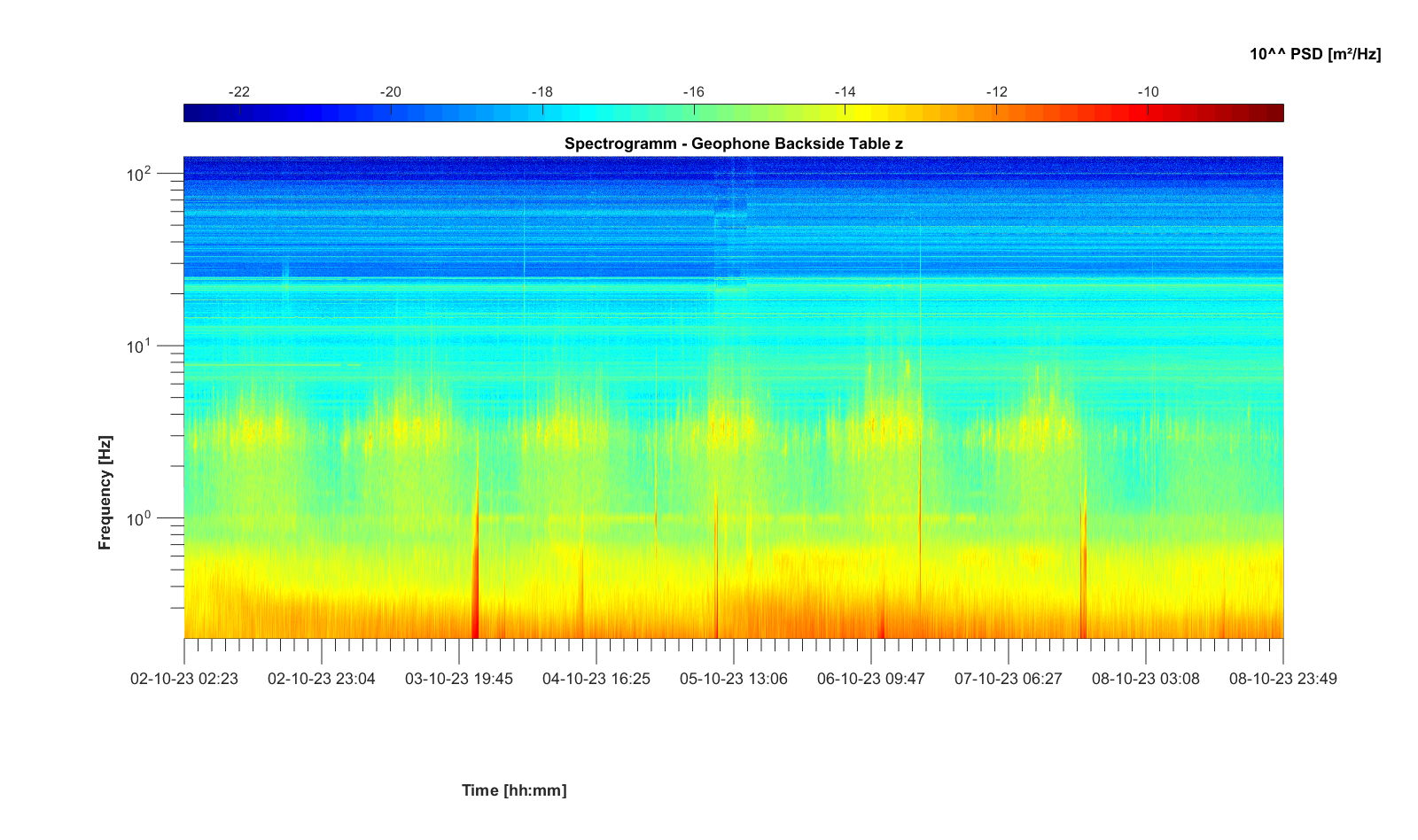Screen dimensions: 1418x840
Task: Click the dark red end of the colorbar
Action: coord(1273,113)
